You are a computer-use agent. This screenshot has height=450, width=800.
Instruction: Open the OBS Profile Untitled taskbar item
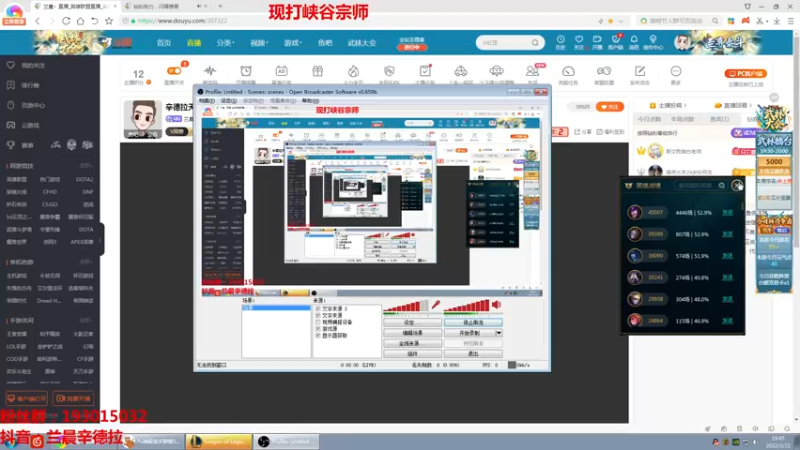click(x=287, y=441)
